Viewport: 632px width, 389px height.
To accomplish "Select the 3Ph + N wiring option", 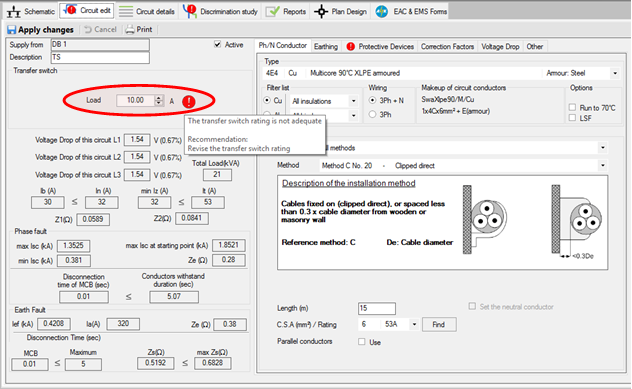I will click(372, 100).
